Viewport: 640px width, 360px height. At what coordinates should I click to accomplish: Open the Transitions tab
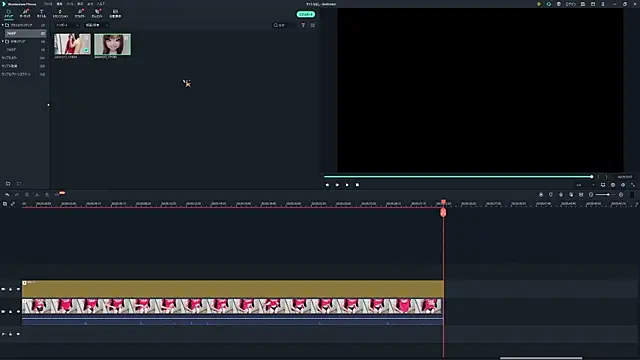click(x=60, y=13)
